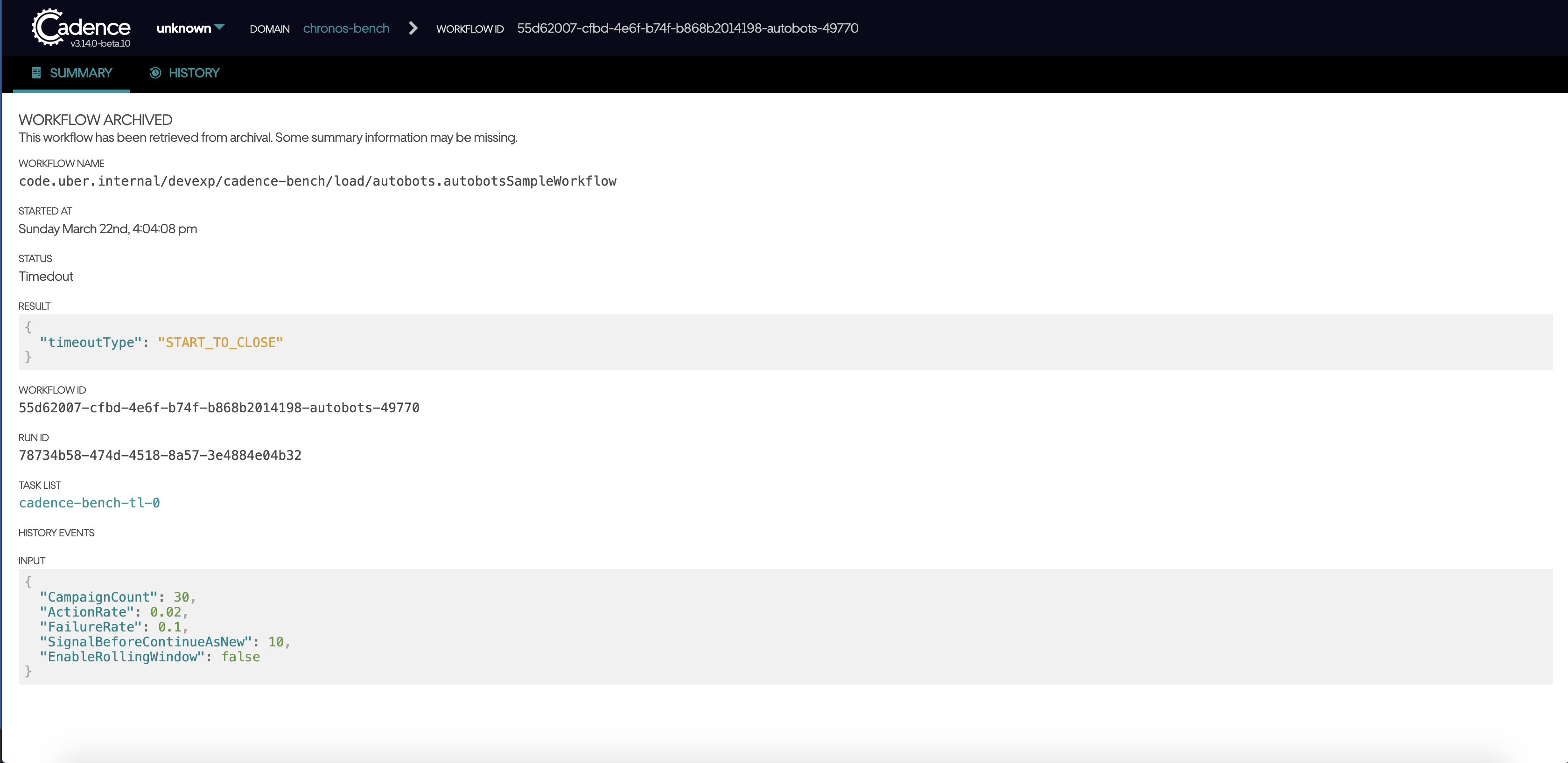Open the unknown environment dropdown
1568x763 pixels.
pyautogui.click(x=184, y=28)
